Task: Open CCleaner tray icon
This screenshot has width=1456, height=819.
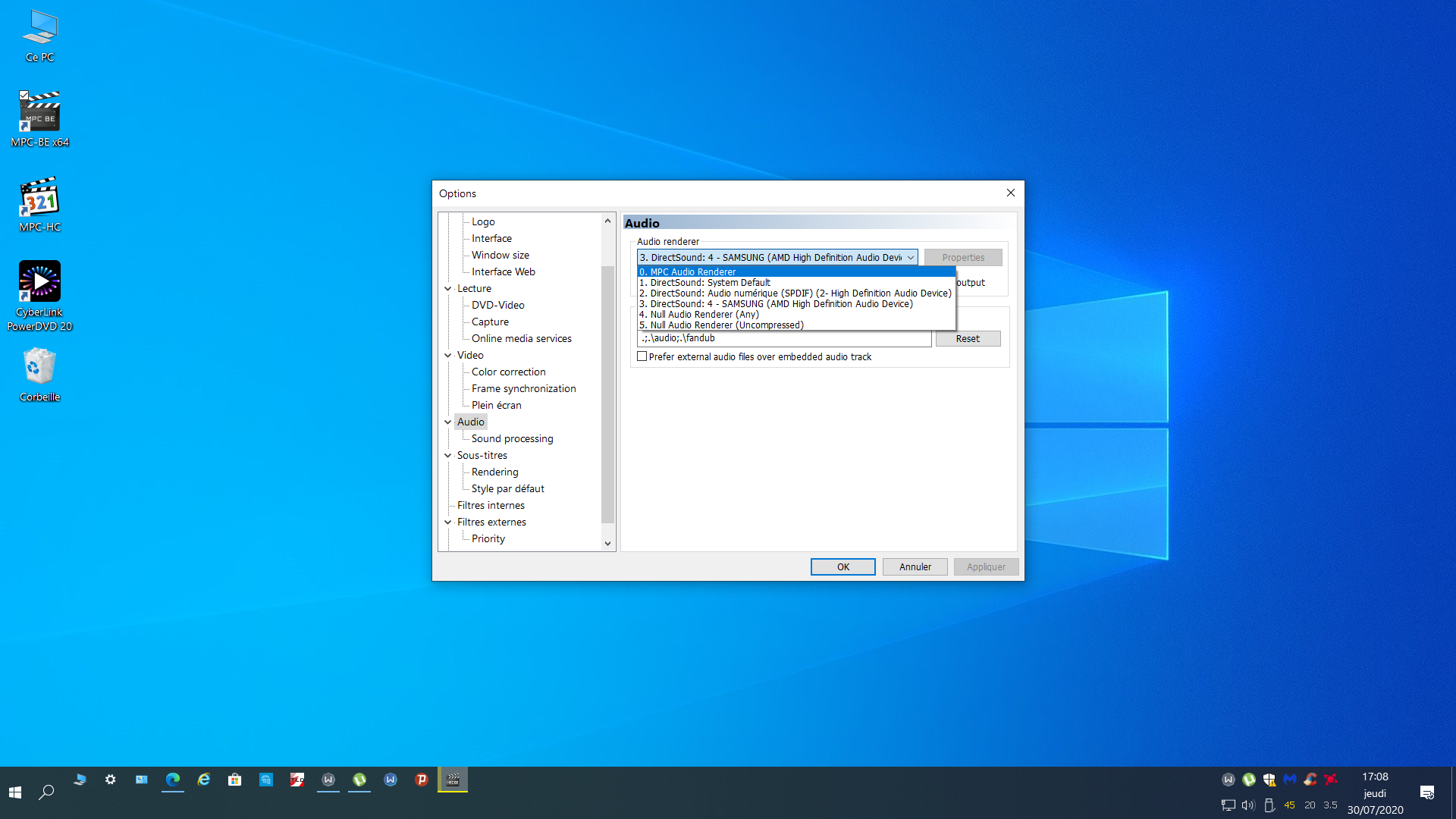Action: tap(1310, 780)
